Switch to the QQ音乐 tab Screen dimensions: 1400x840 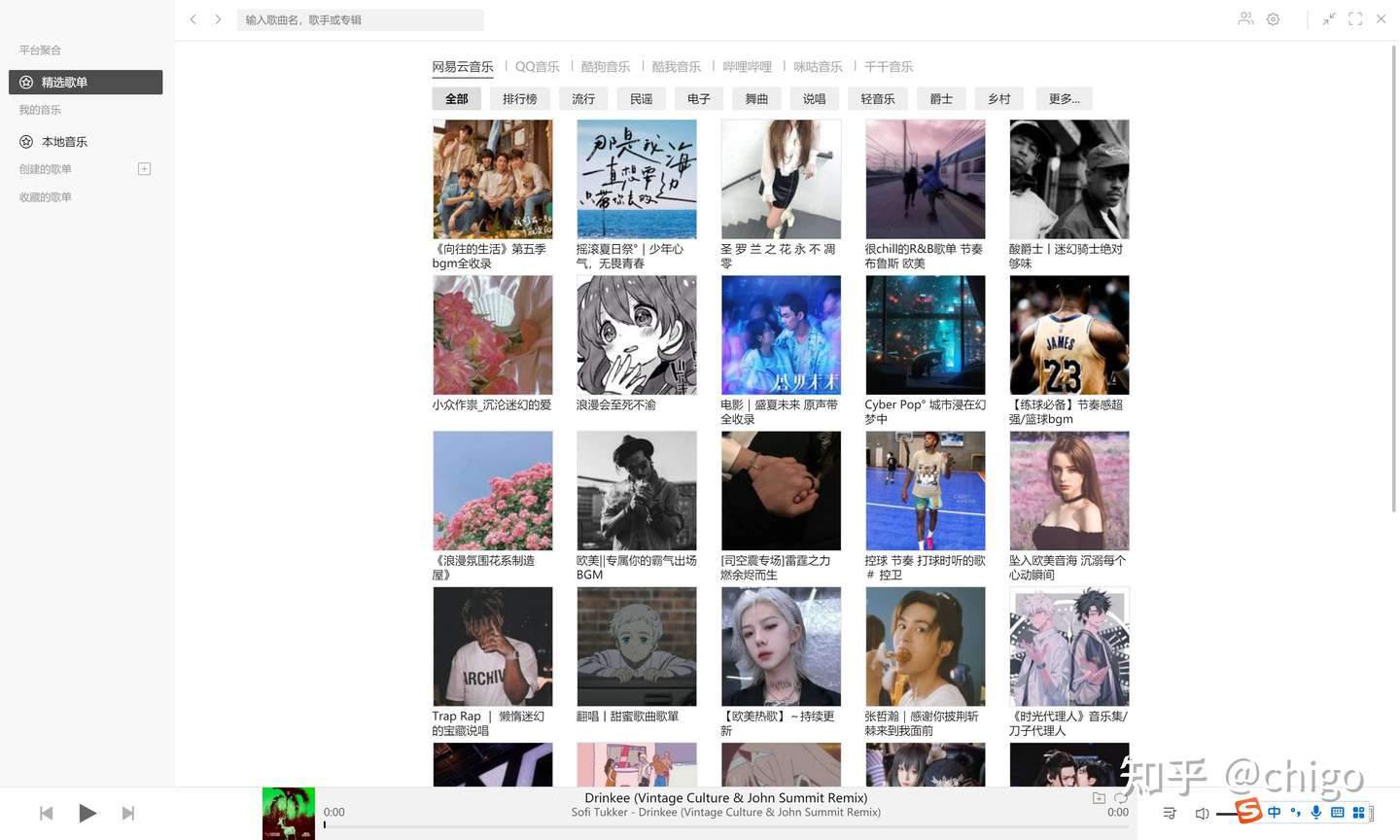tap(537, 67)
